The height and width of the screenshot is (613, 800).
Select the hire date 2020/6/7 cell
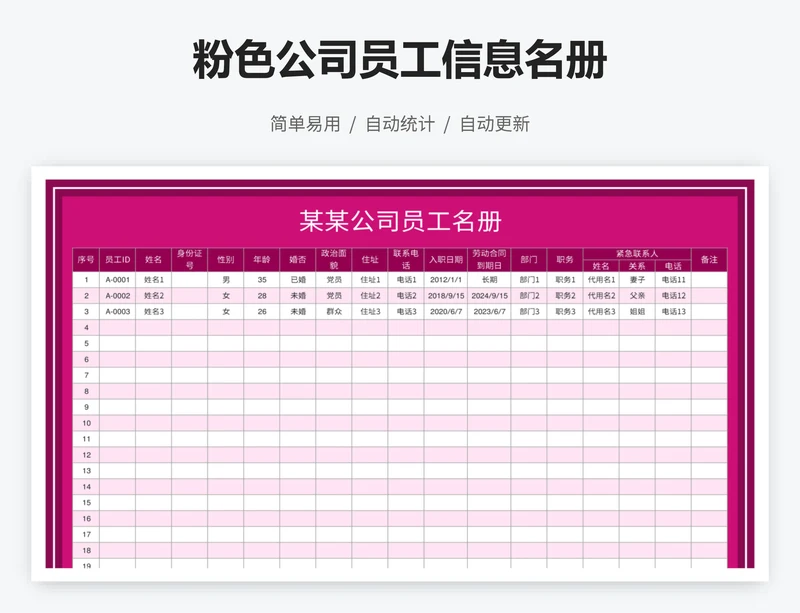445,311
